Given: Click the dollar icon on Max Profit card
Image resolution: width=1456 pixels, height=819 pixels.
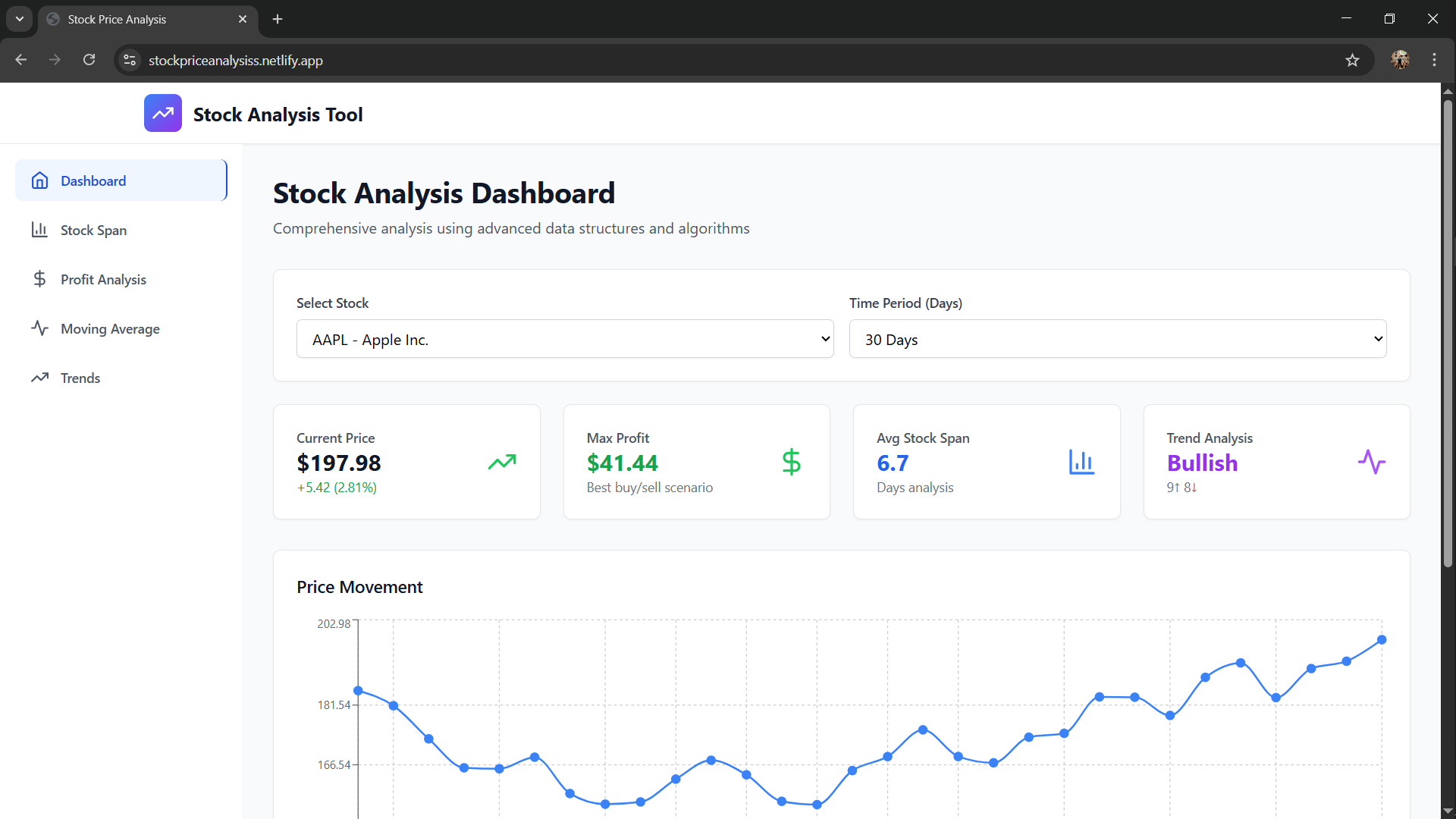Looking at the screenshot, I should click(791, 462).
